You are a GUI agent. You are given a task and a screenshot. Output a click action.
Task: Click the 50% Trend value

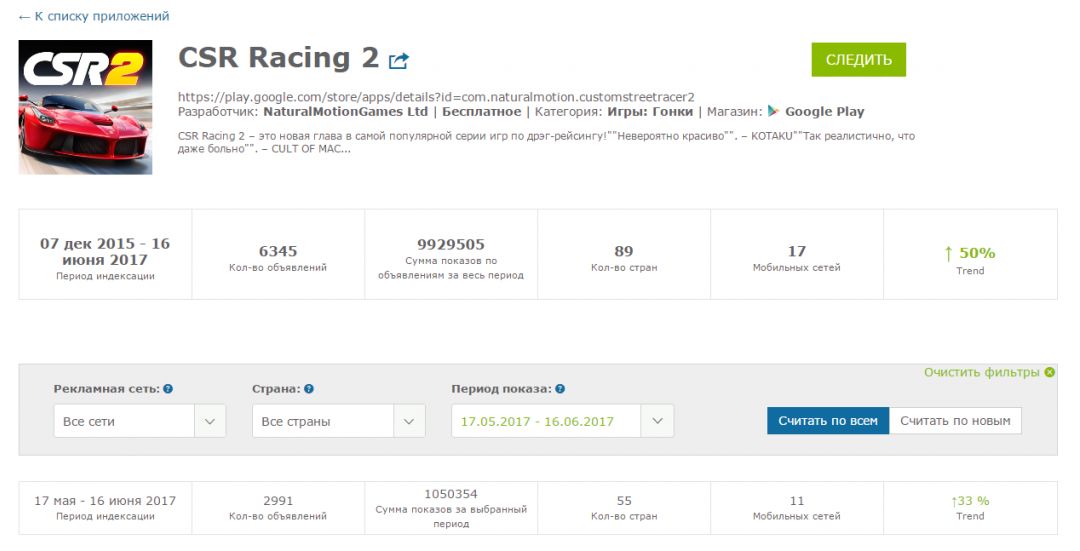[970, 253]
